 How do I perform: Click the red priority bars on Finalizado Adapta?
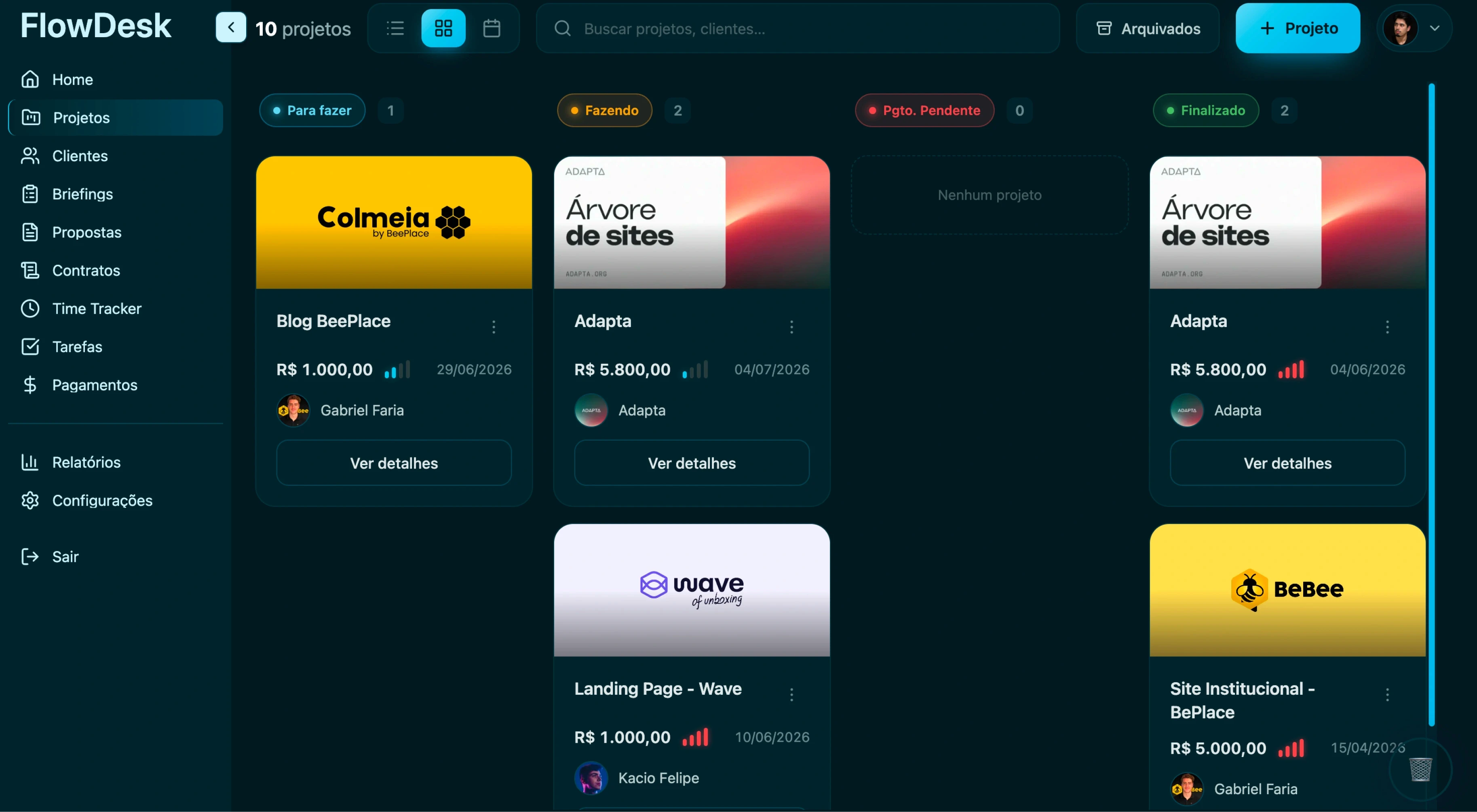[1291, 369]
